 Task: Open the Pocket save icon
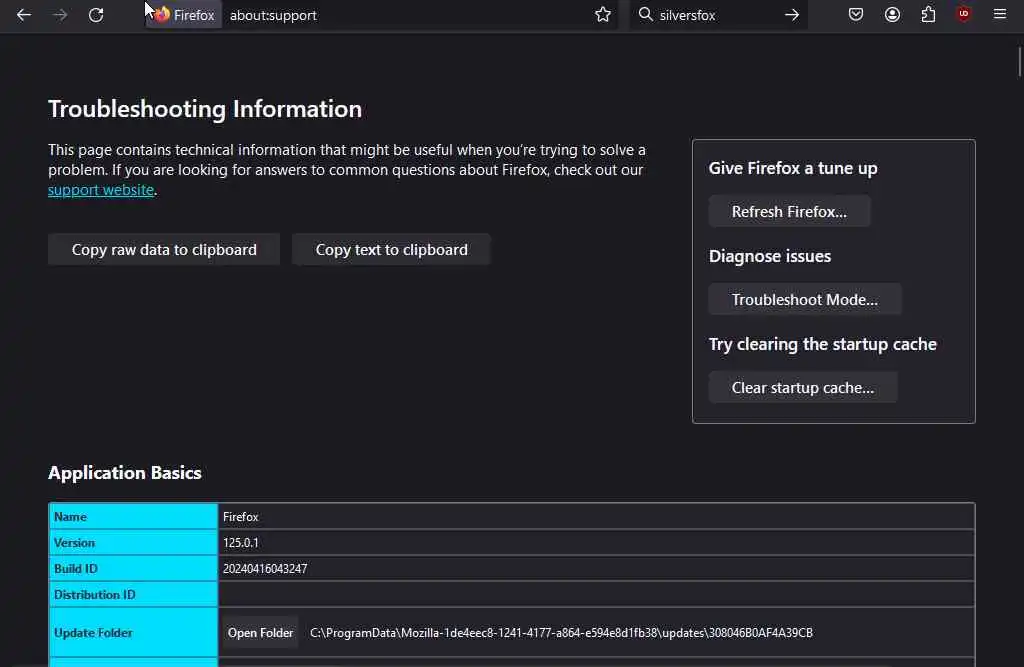[856, 14]
